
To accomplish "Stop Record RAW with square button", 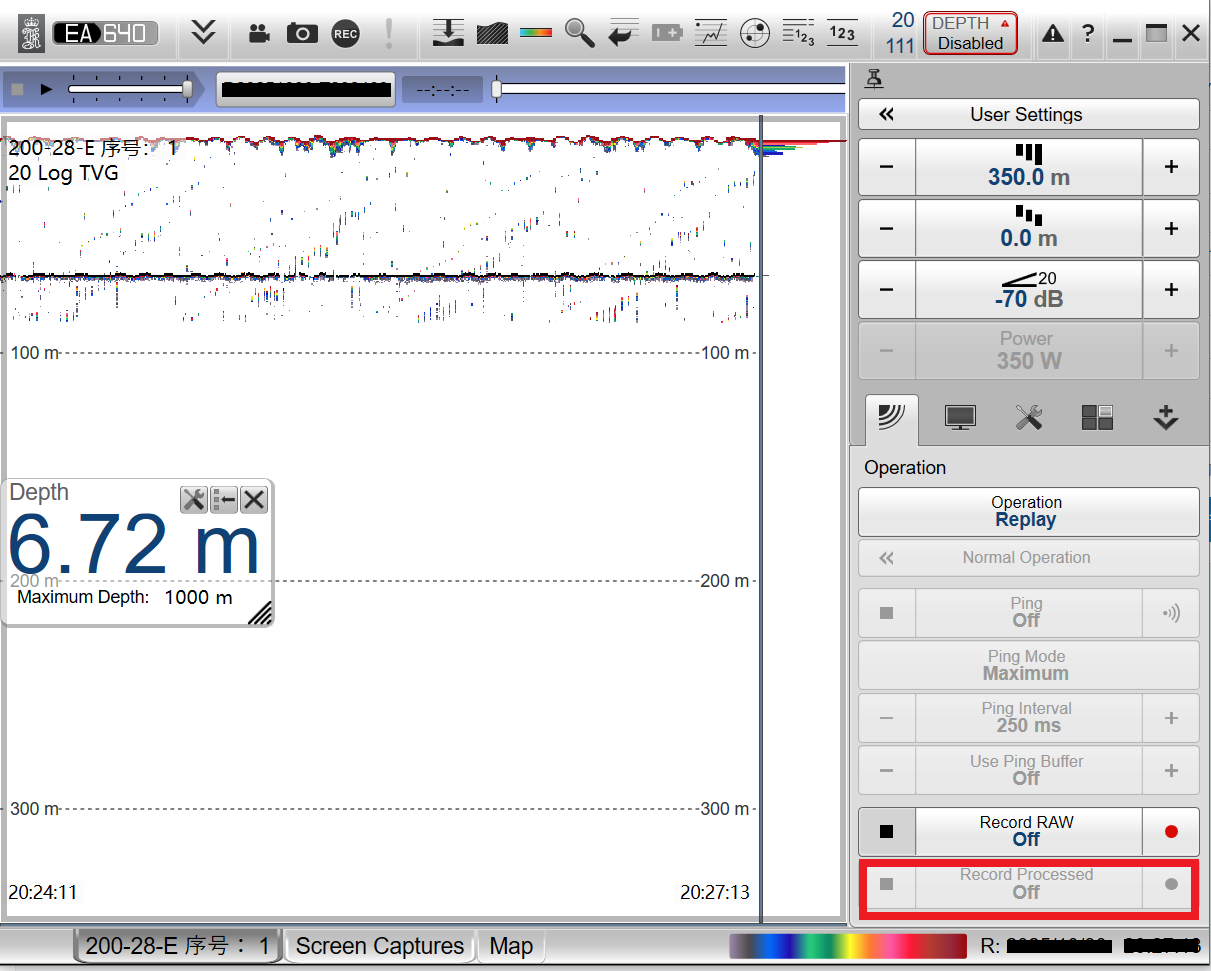I will (x=887, y=831).
